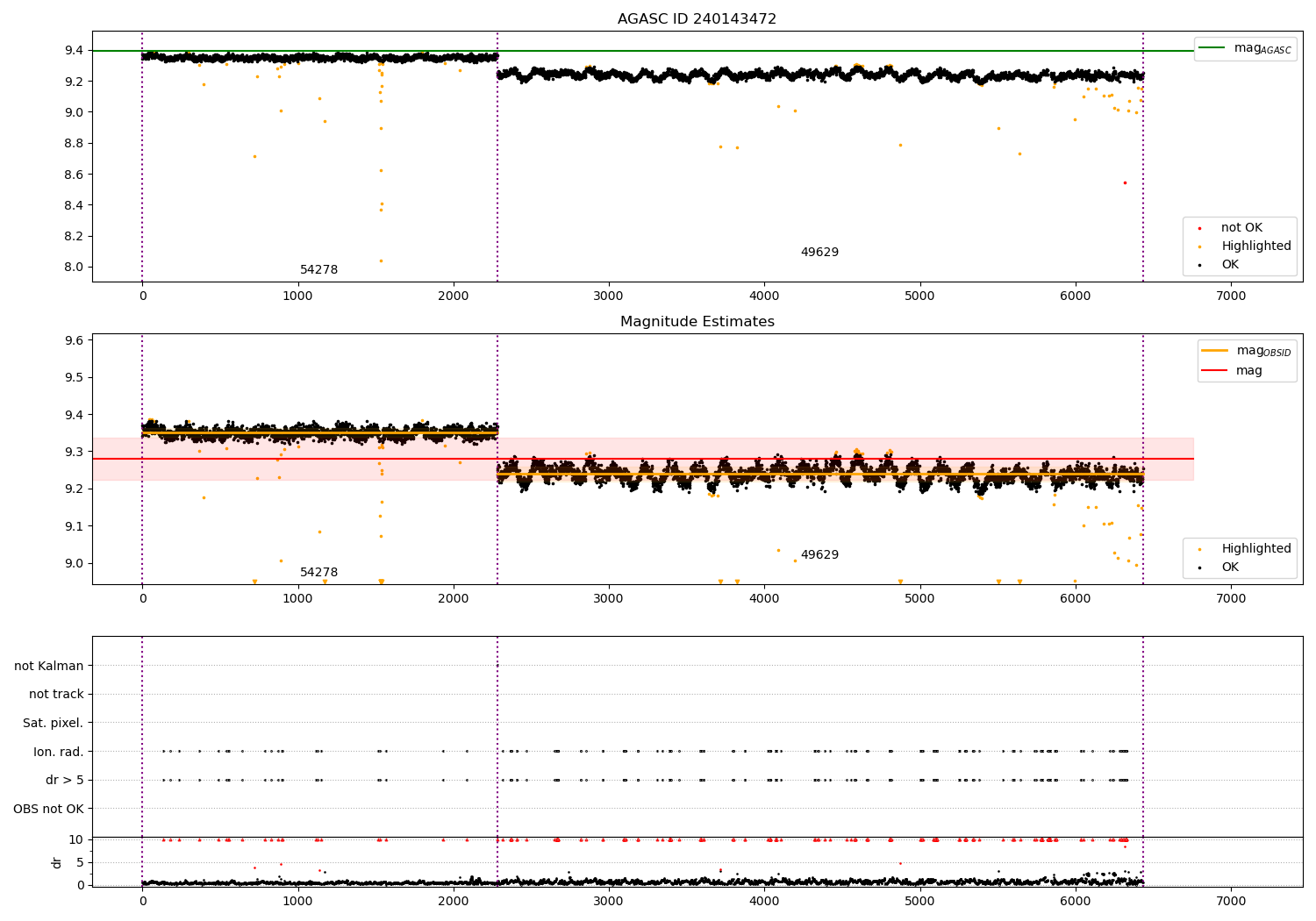
Task: Click the 9.0 tick label in middle plot
Action: pyautogui.click(x=74, y=563)
